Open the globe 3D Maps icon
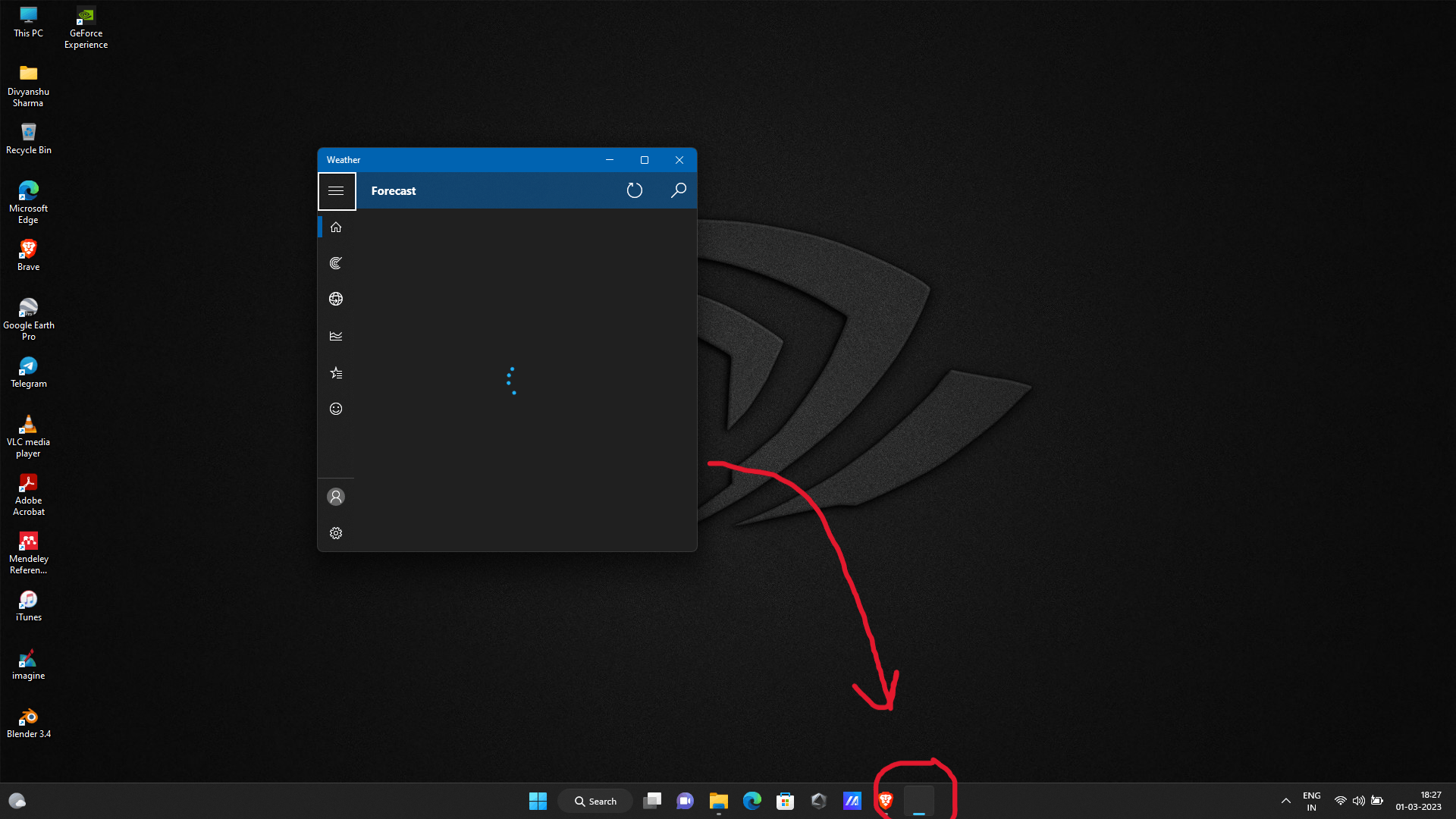 [336, 299]
